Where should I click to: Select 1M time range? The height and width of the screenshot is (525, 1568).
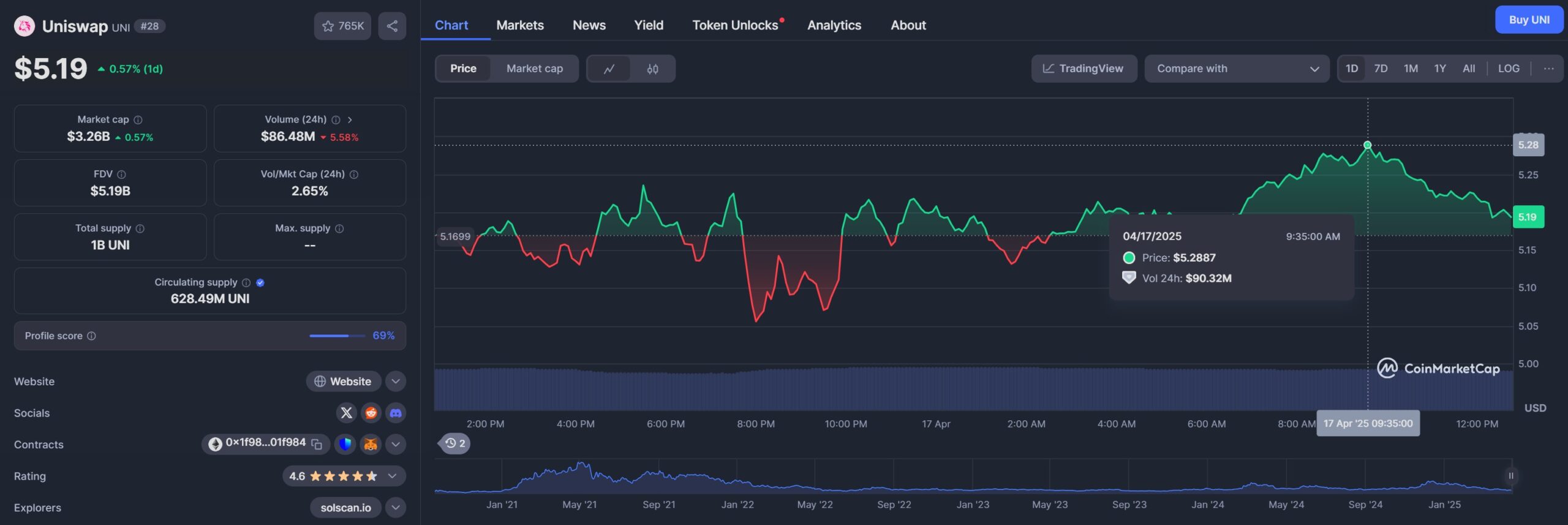1411,69
